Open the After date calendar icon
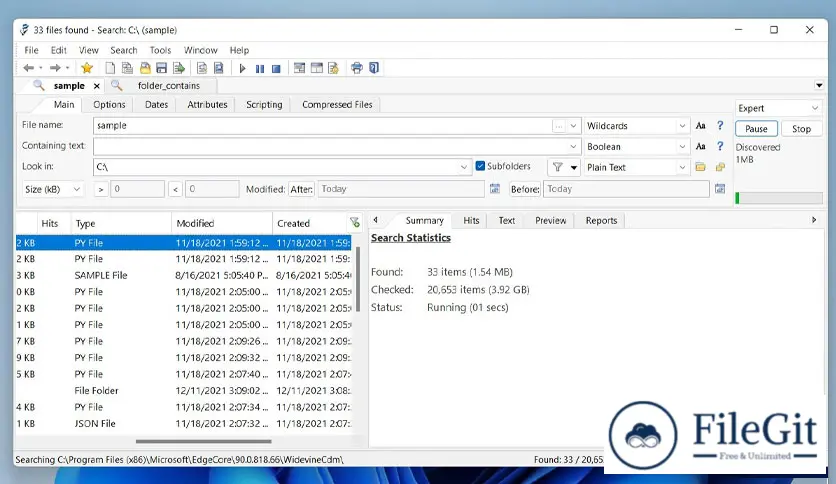 pos(495,189)
